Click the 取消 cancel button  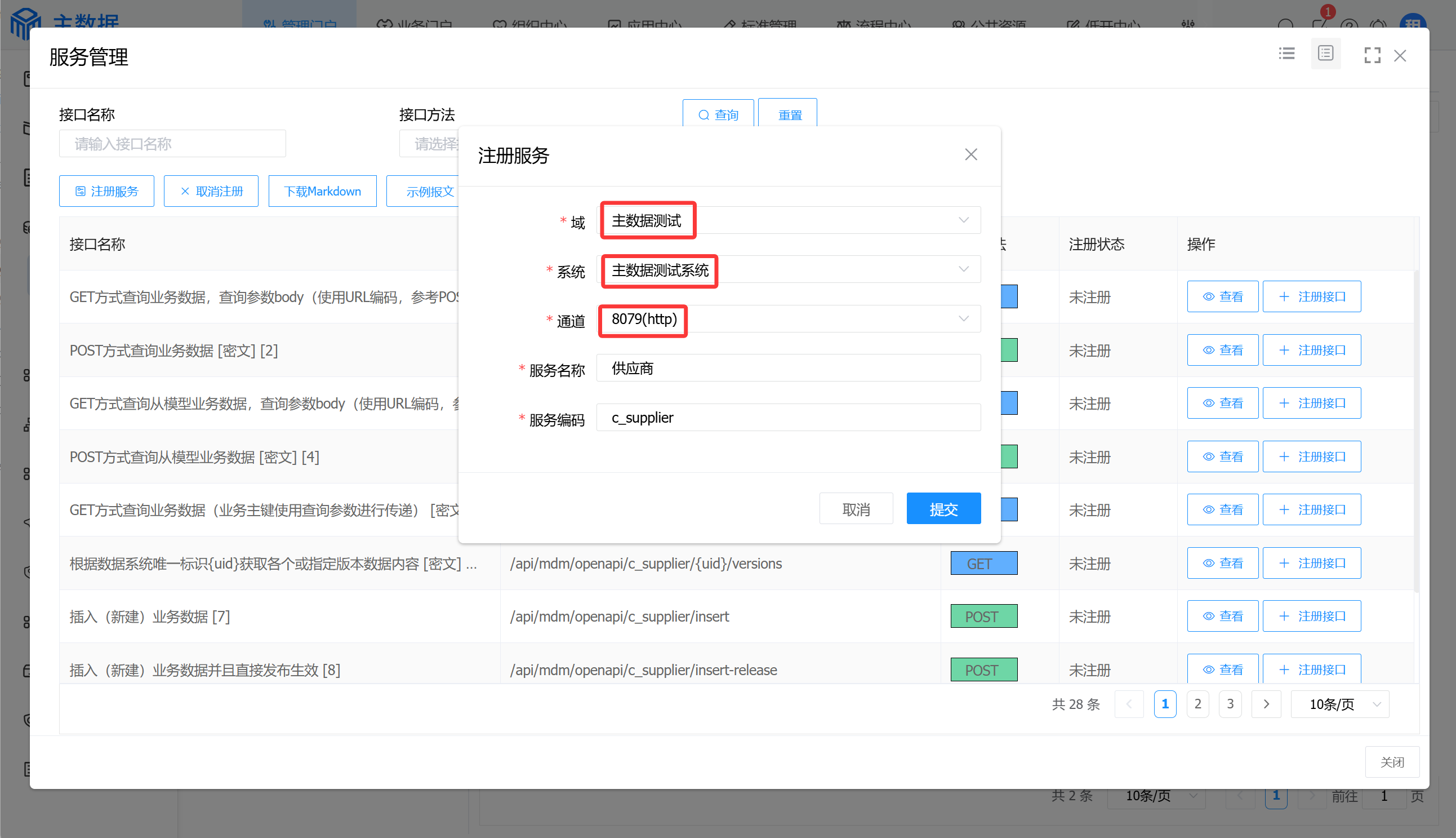click(x=856, y=509)
